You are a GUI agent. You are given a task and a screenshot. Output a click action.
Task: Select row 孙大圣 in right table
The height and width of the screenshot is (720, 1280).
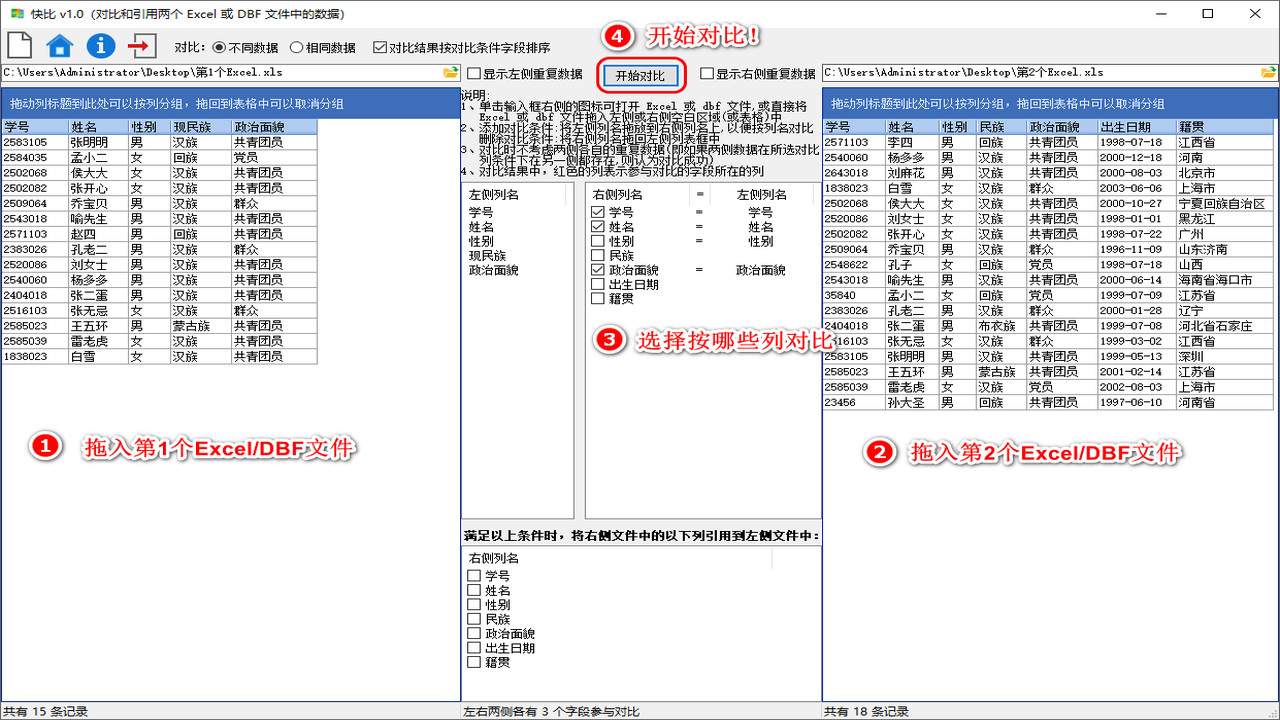[1049, 402]
